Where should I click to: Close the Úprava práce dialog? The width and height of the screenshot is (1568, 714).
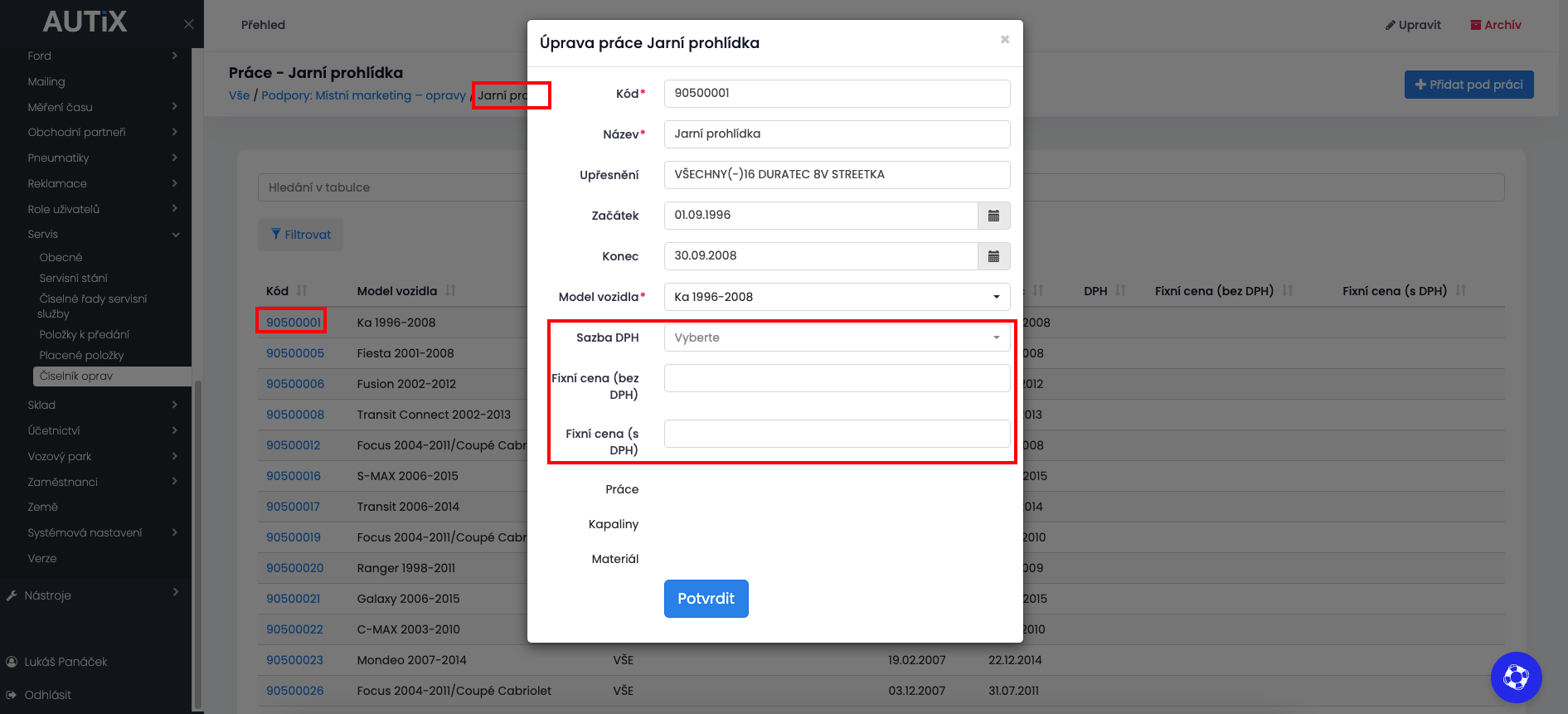click(1004, 40)
